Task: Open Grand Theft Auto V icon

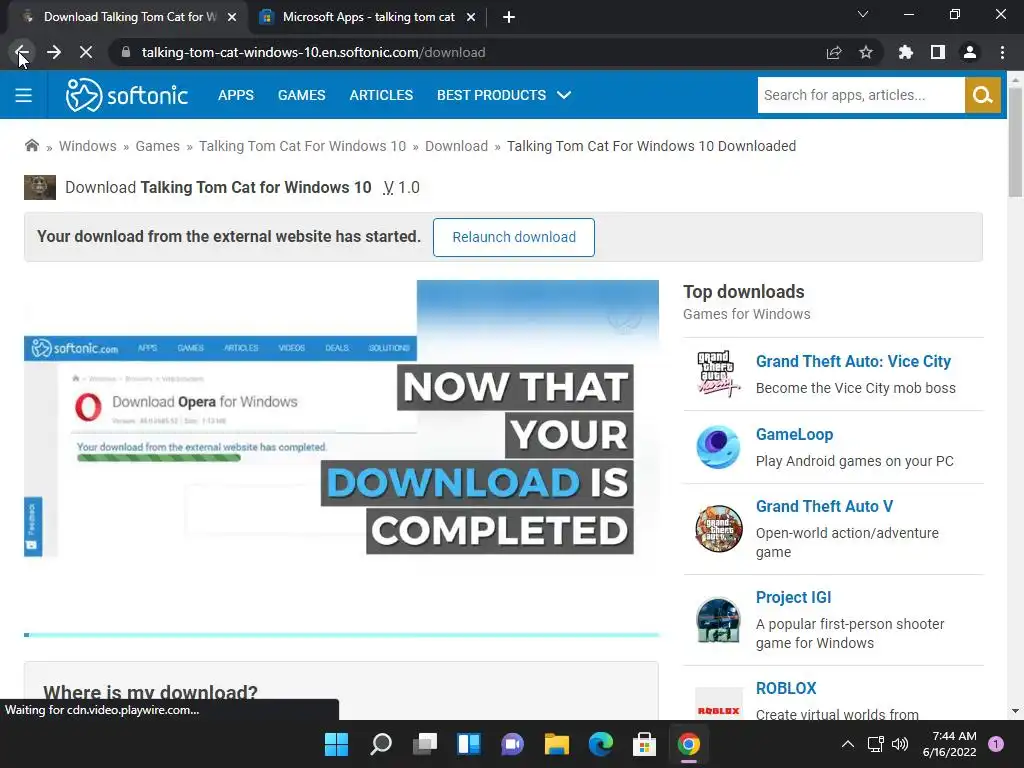Action: [718, 528]
